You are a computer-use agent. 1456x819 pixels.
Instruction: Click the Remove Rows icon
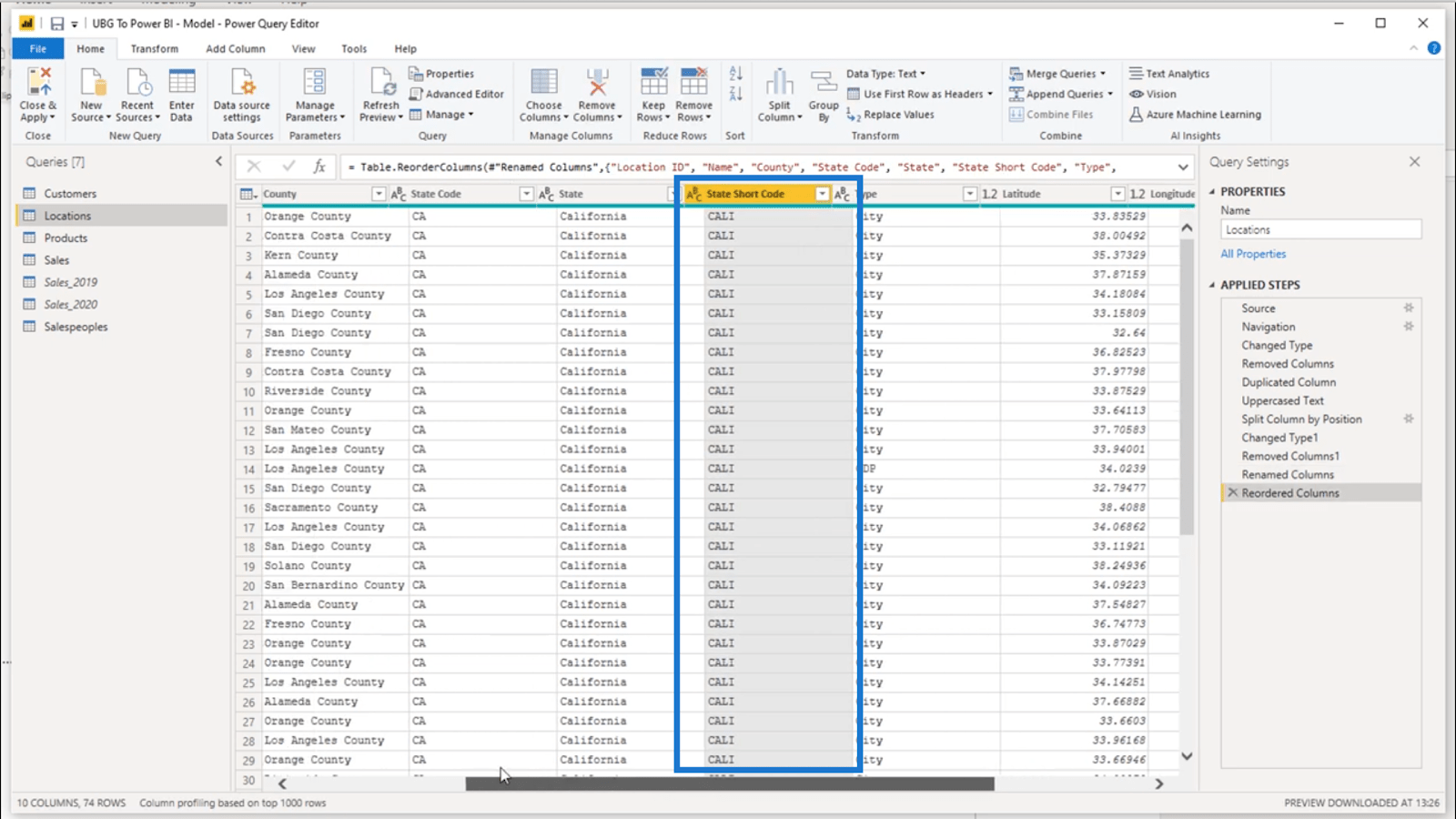pyautogui.click(x=693, y=82)
